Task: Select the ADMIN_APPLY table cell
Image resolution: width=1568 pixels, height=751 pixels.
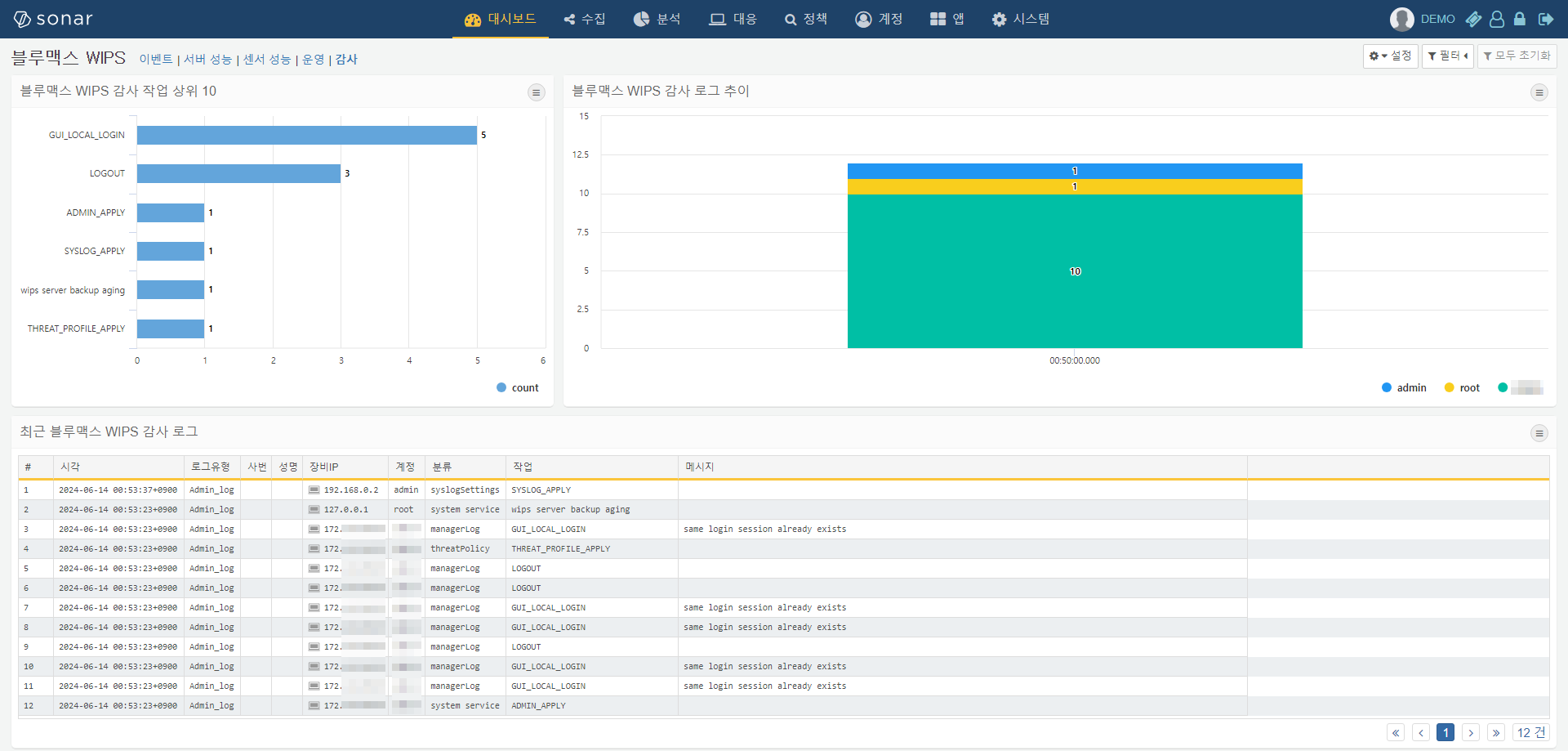Action: pyautogui.click(x=592, y=706)
